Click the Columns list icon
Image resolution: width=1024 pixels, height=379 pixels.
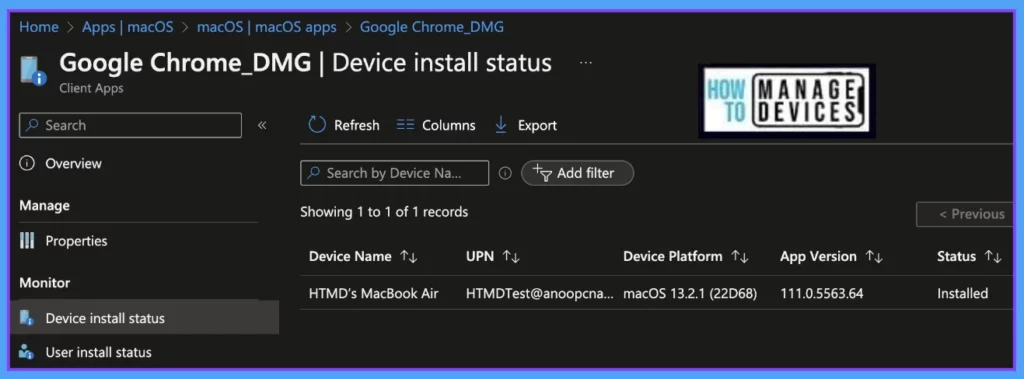[406, 125]
